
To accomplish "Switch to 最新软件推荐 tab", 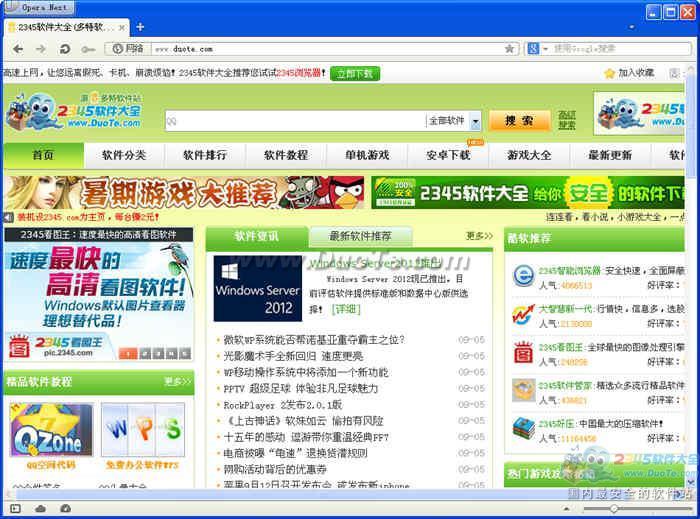I will [360, 237].
